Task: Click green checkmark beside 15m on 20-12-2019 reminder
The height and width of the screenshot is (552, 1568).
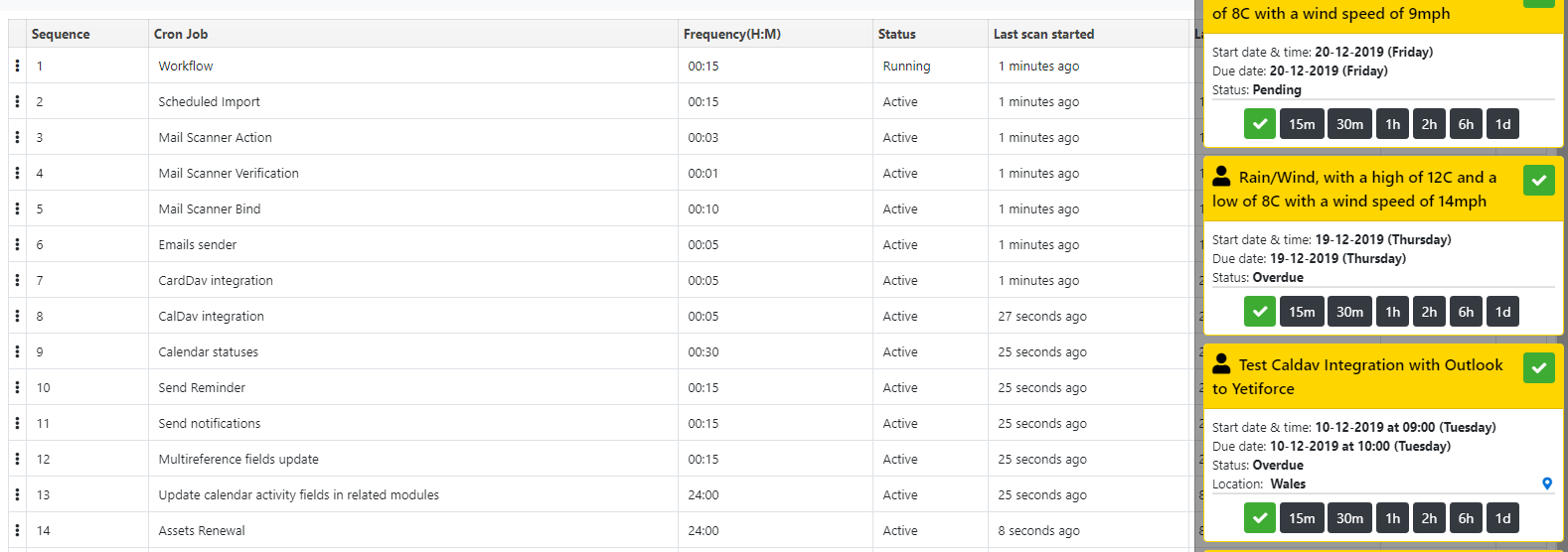Action: [1260, 124]
